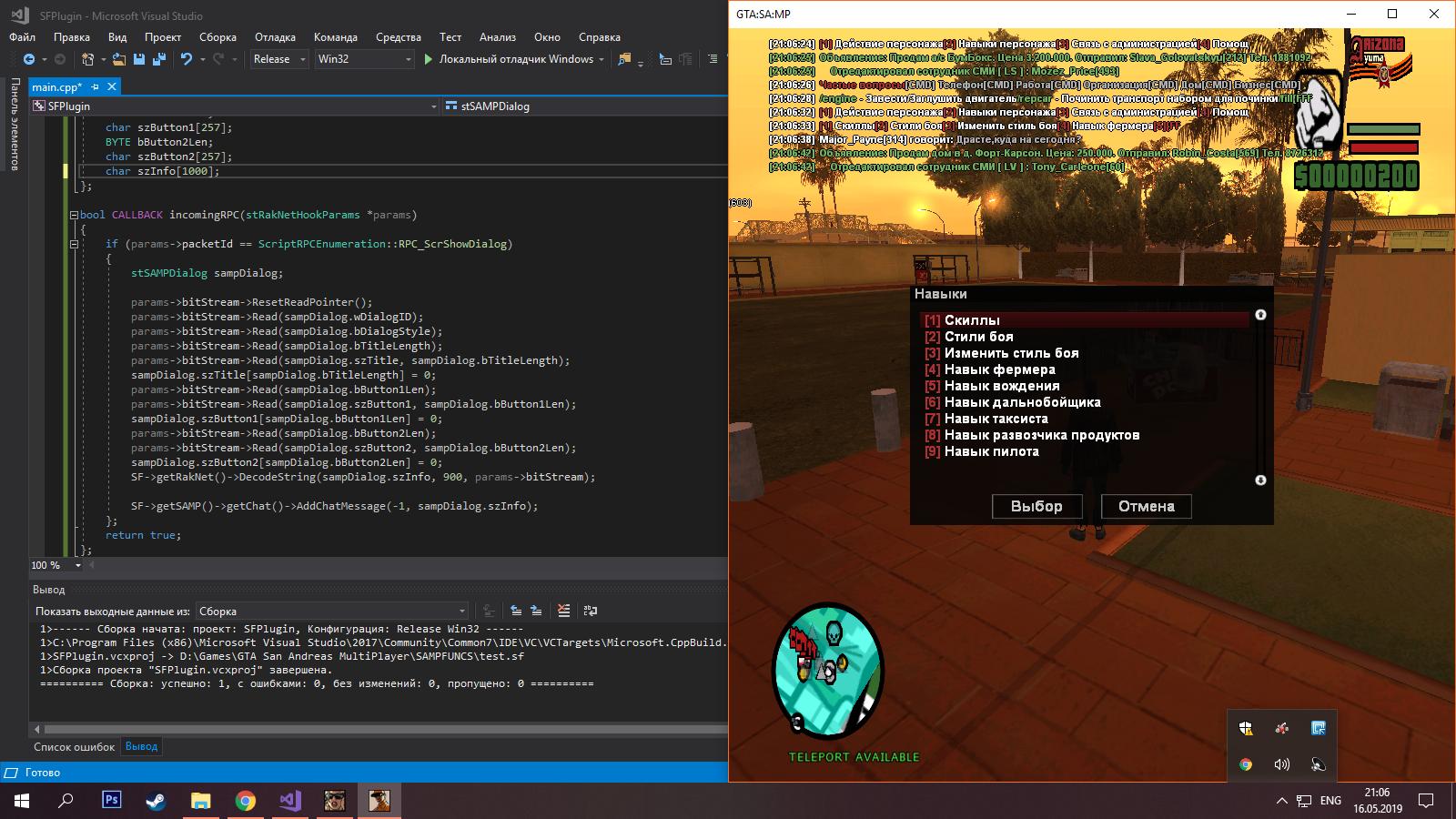The image size is (1456, 819).
Task: Clear all output with the clear icon
Action: [x=563, y=611]
